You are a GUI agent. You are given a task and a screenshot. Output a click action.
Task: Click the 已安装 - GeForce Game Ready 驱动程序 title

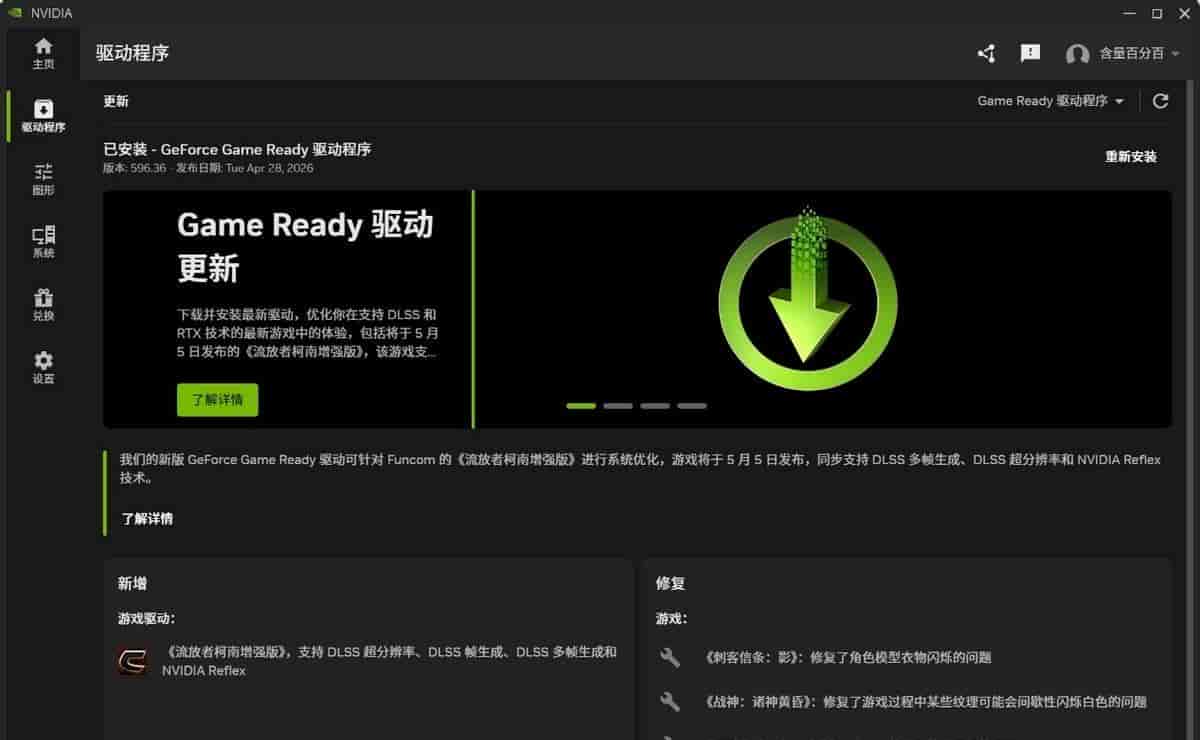click(x=237, y=149)
